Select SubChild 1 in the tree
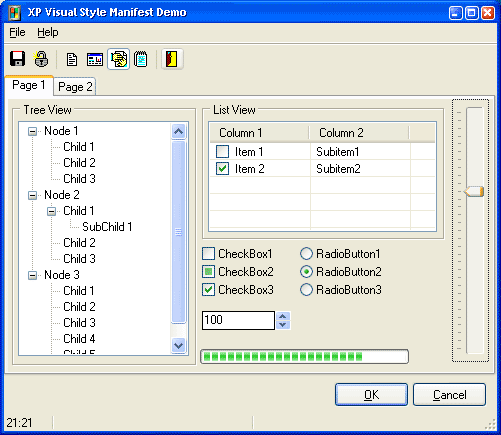This screenshot has width=501, height=435. (107, 227)
